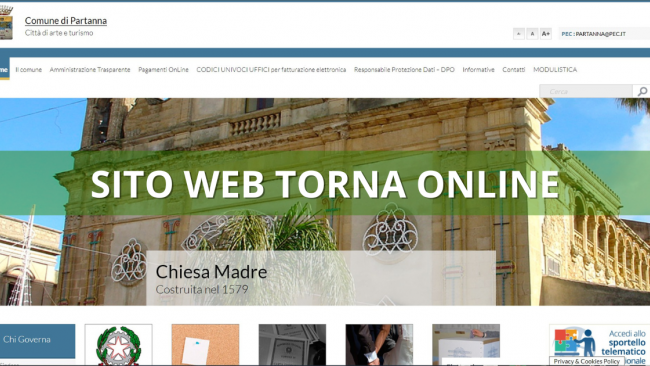Open the MODULISTICA menu item
Image resolution: width=650 pixels, height=366 pixels.
[x=555, y=70]
